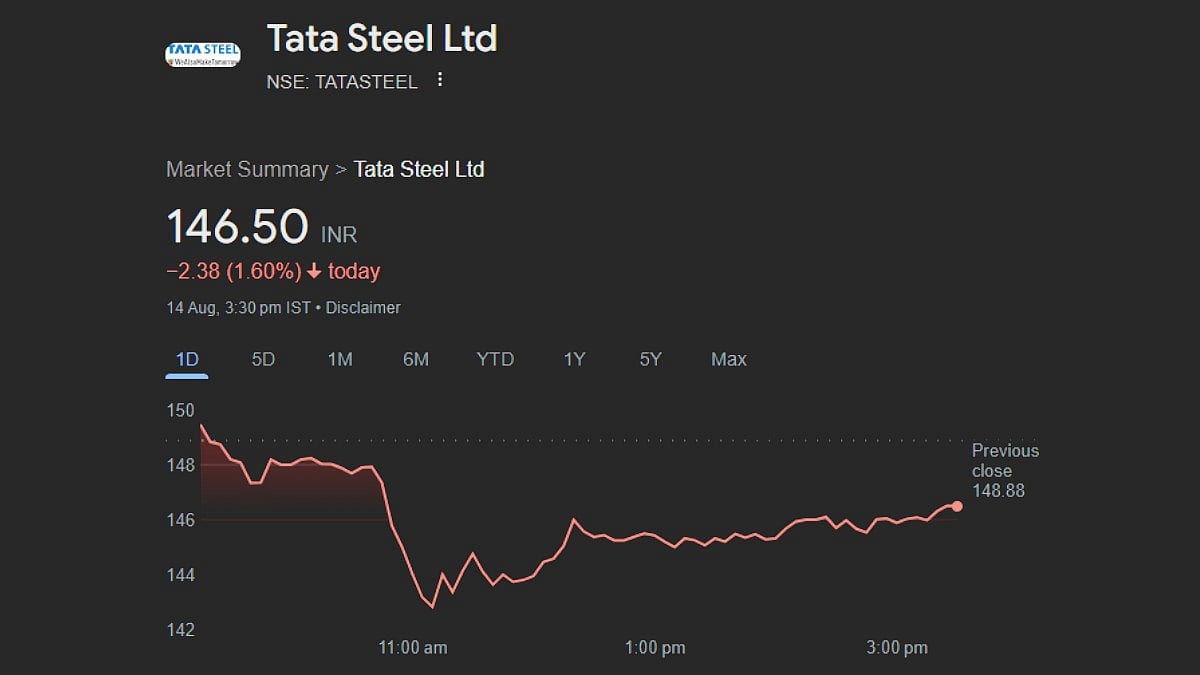Click the chart's end-point price dot
Viewport: 1200px width, 675px height.
957,506
